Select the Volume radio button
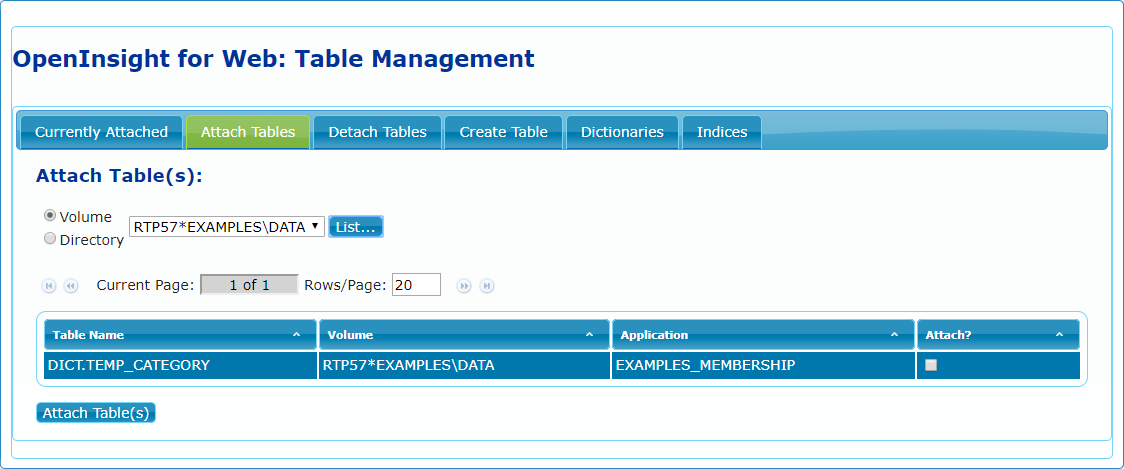 [50, 215]
